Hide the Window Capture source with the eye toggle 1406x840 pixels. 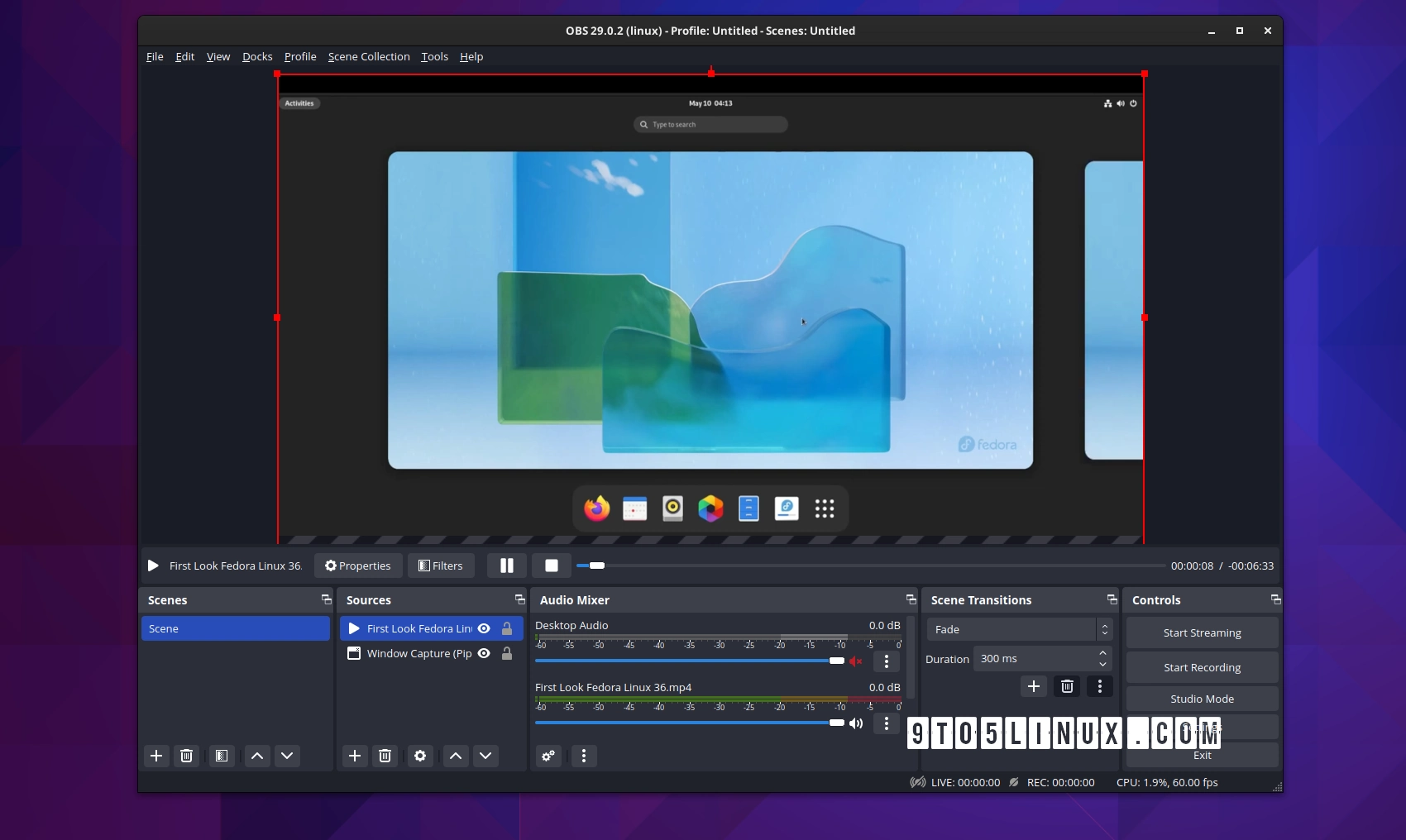tap(484, 653)
